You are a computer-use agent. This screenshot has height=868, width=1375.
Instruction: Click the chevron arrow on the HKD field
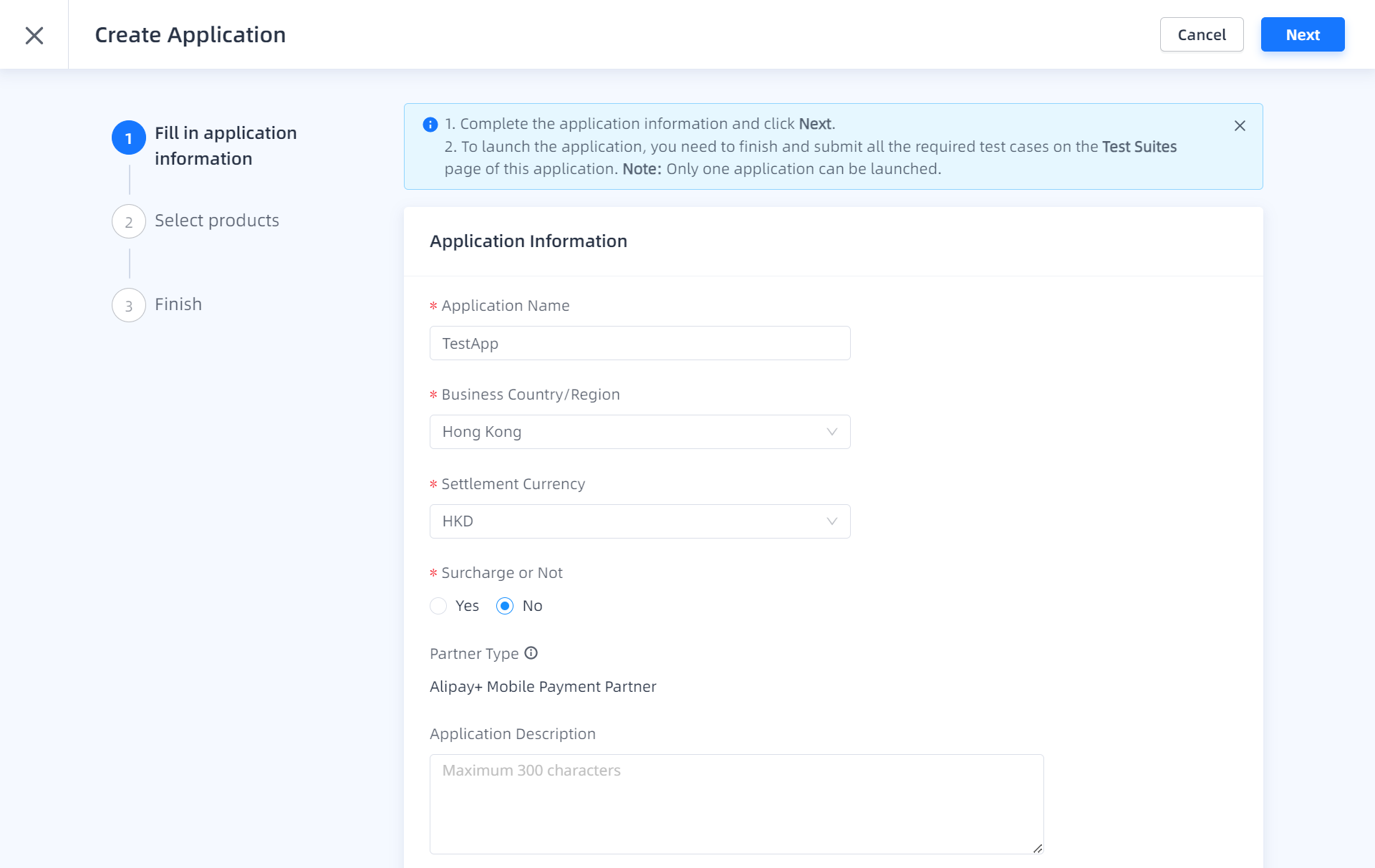pos(831,521)
